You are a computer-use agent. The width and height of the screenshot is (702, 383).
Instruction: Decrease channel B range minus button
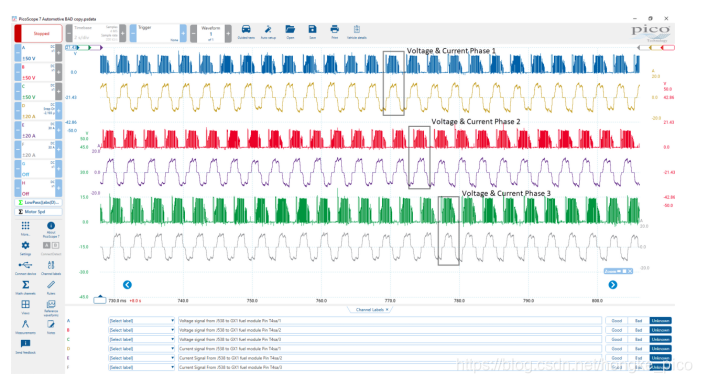(x=17, y=72)
